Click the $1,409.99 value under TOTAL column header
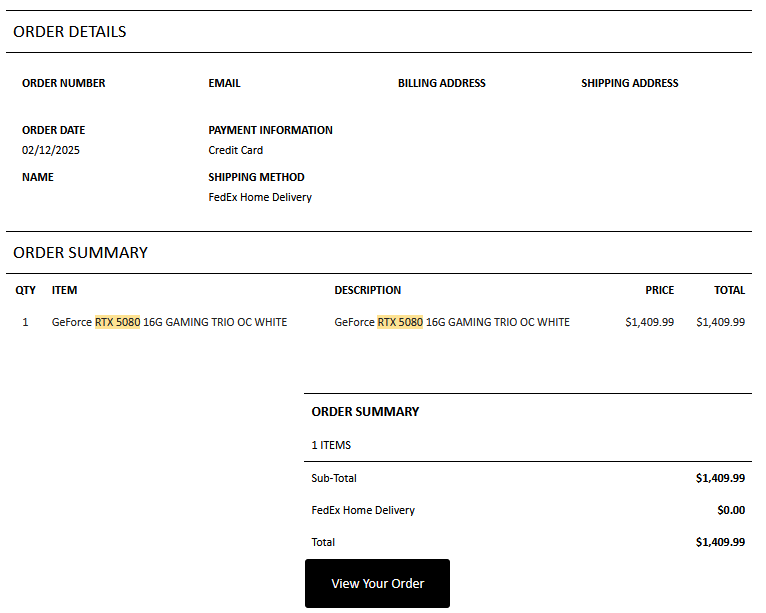This screenshot has height=613, width=766. (x=721, y=322)
